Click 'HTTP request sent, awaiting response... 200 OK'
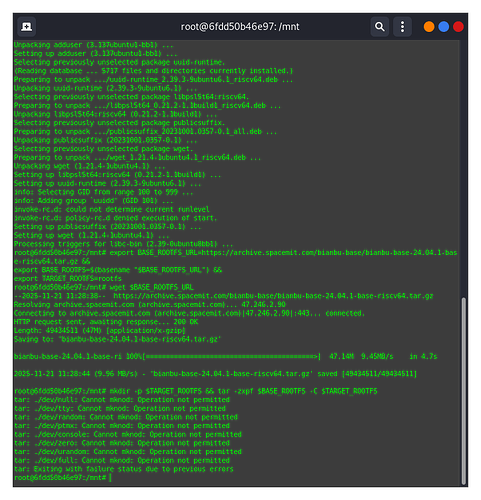This screenshot has width=481, height=500. click(x=106, y=322)
